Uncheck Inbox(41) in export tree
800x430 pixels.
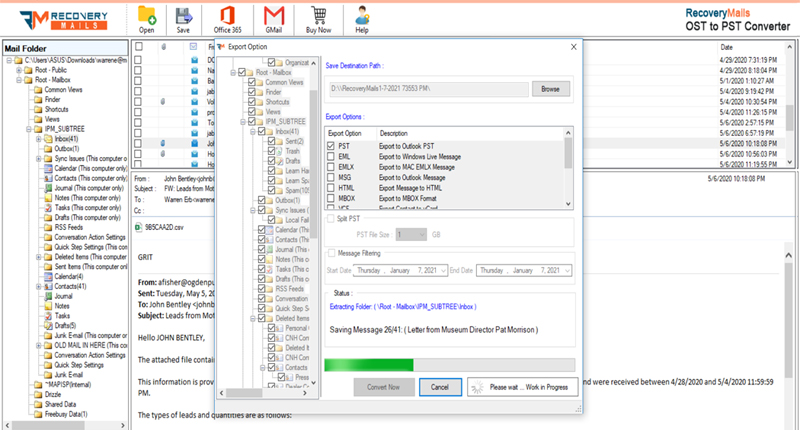[262, 131]
